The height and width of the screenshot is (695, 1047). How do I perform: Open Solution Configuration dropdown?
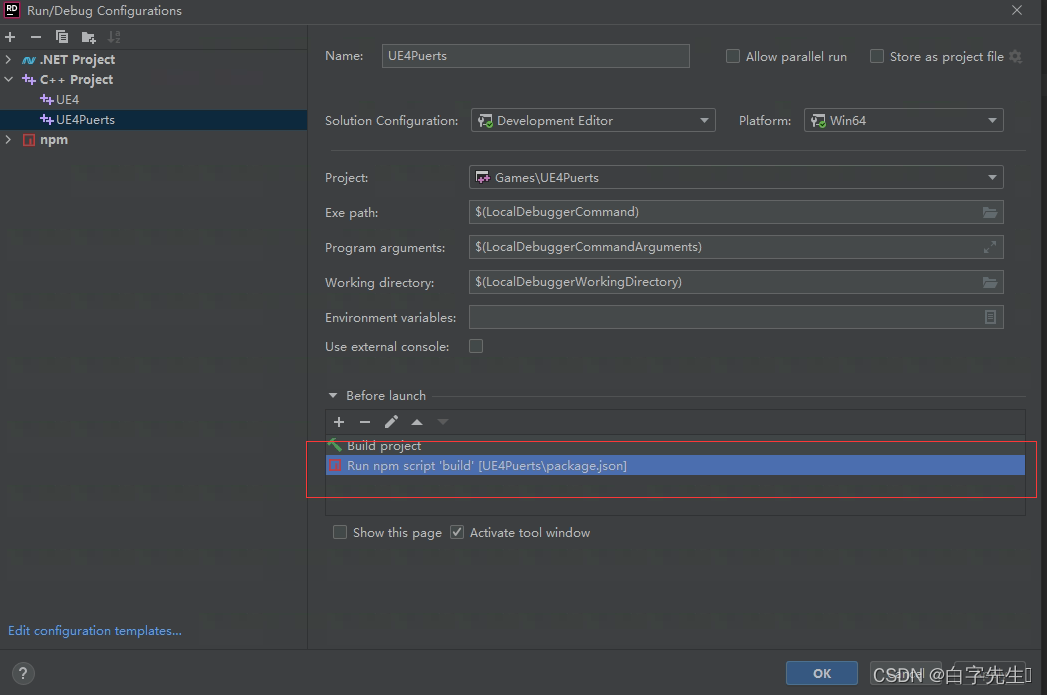click(x=593, y=120)
